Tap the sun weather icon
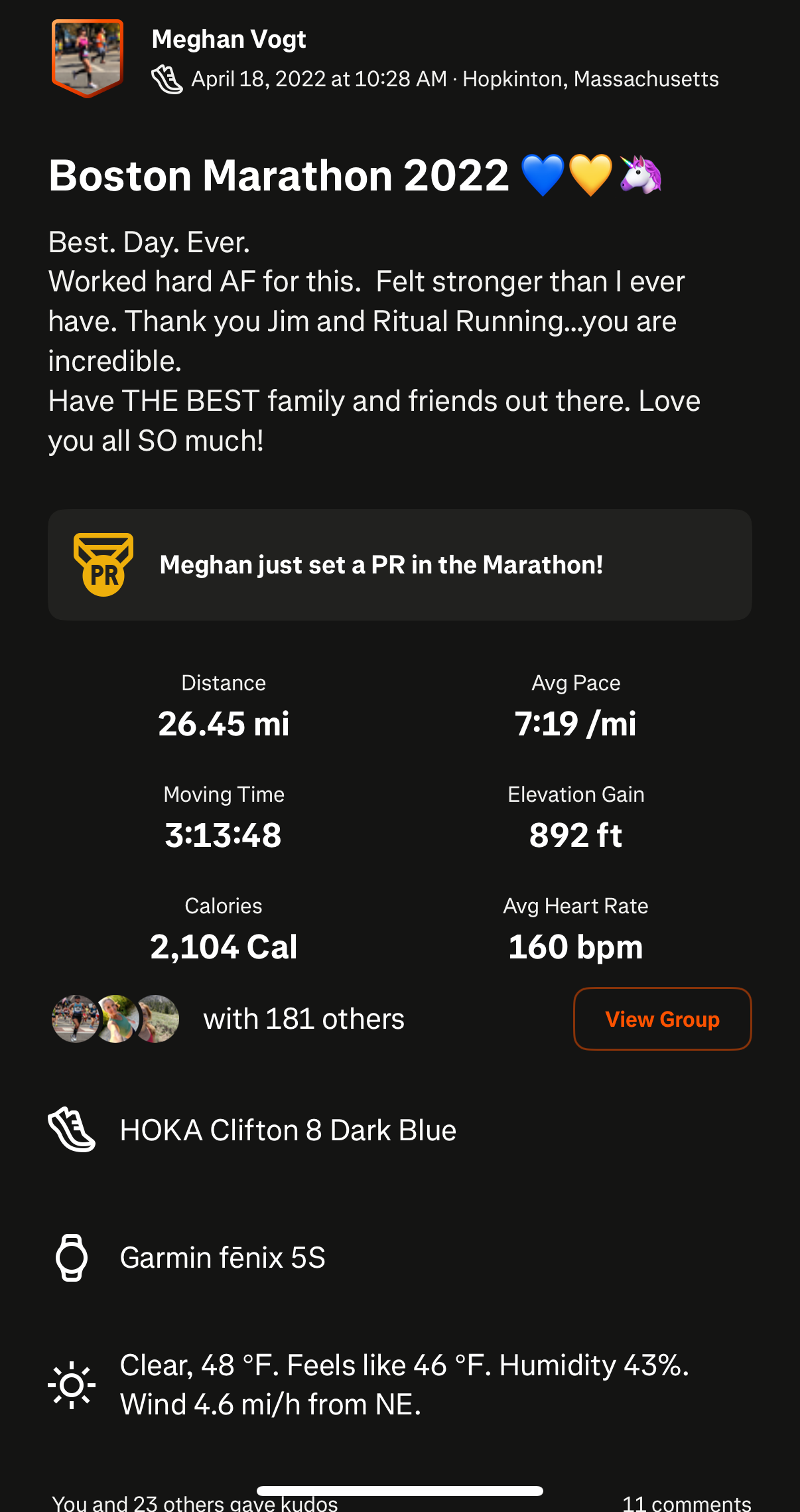The image size is (800, 1512). coord(72,1385)
